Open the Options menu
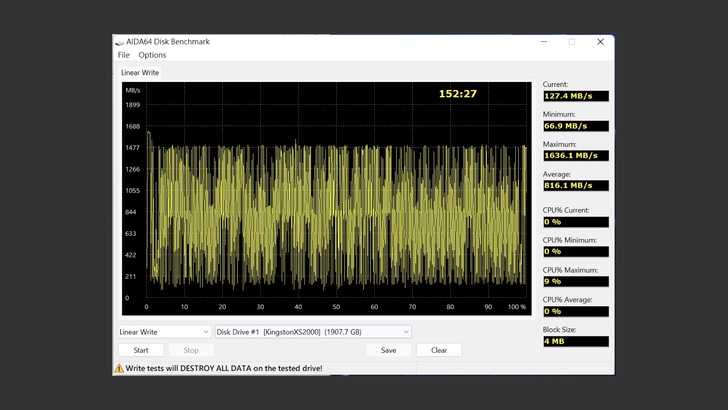This screenshot has height=410, width=728. pos(152,55)
